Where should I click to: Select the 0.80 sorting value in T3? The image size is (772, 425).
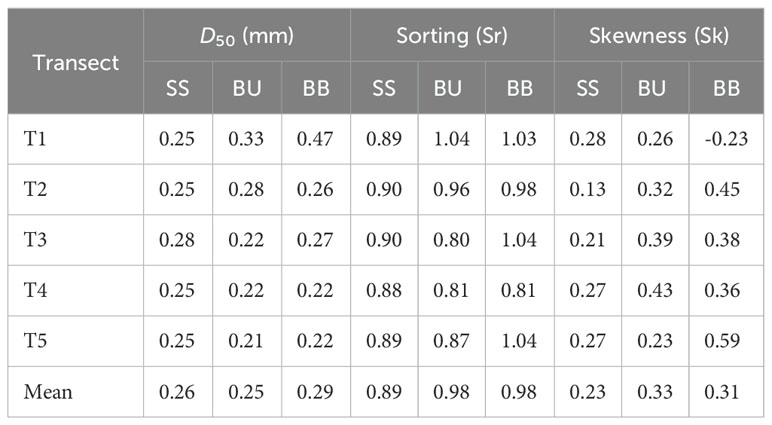(x=451, y=240)
